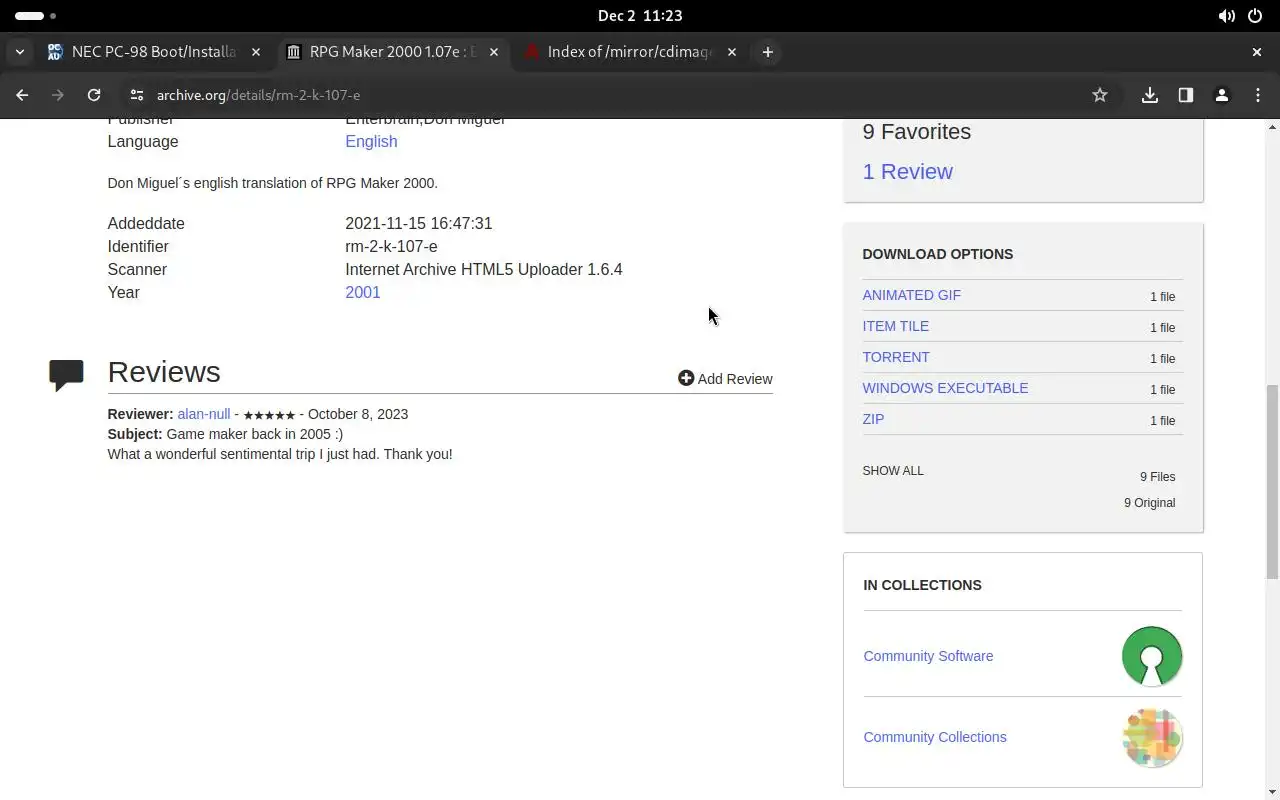The image size is (1280, 800).
Task: Follow the English language link
Action: click(371, 142)
